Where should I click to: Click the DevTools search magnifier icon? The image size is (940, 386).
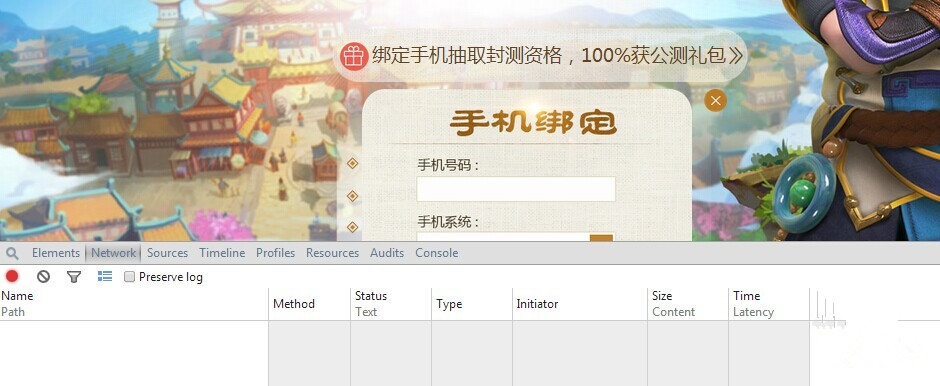tap(12, 254)
